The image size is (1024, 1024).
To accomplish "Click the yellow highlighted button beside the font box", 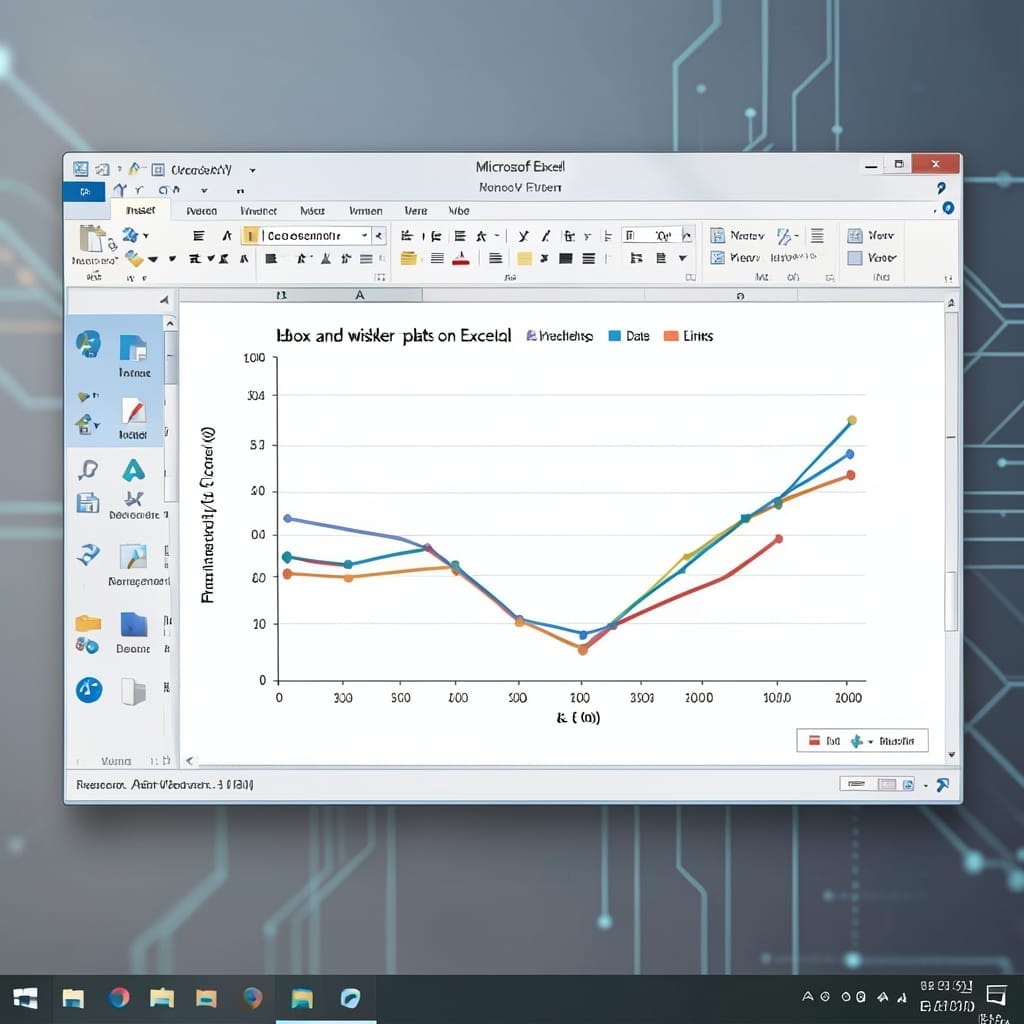I will [250, 235].
